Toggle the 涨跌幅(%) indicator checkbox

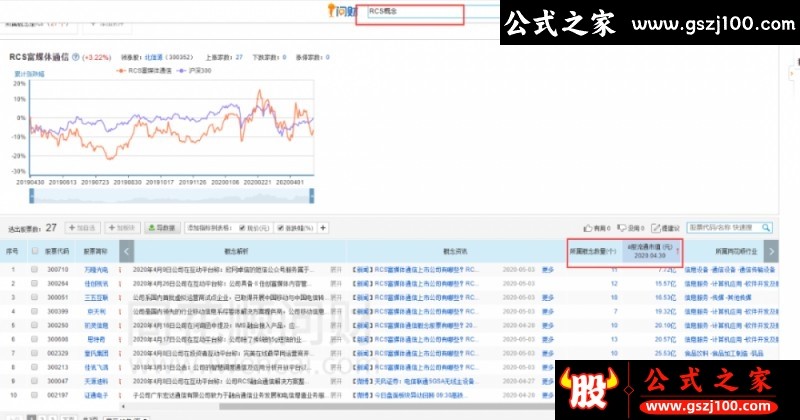click(280, 228)
